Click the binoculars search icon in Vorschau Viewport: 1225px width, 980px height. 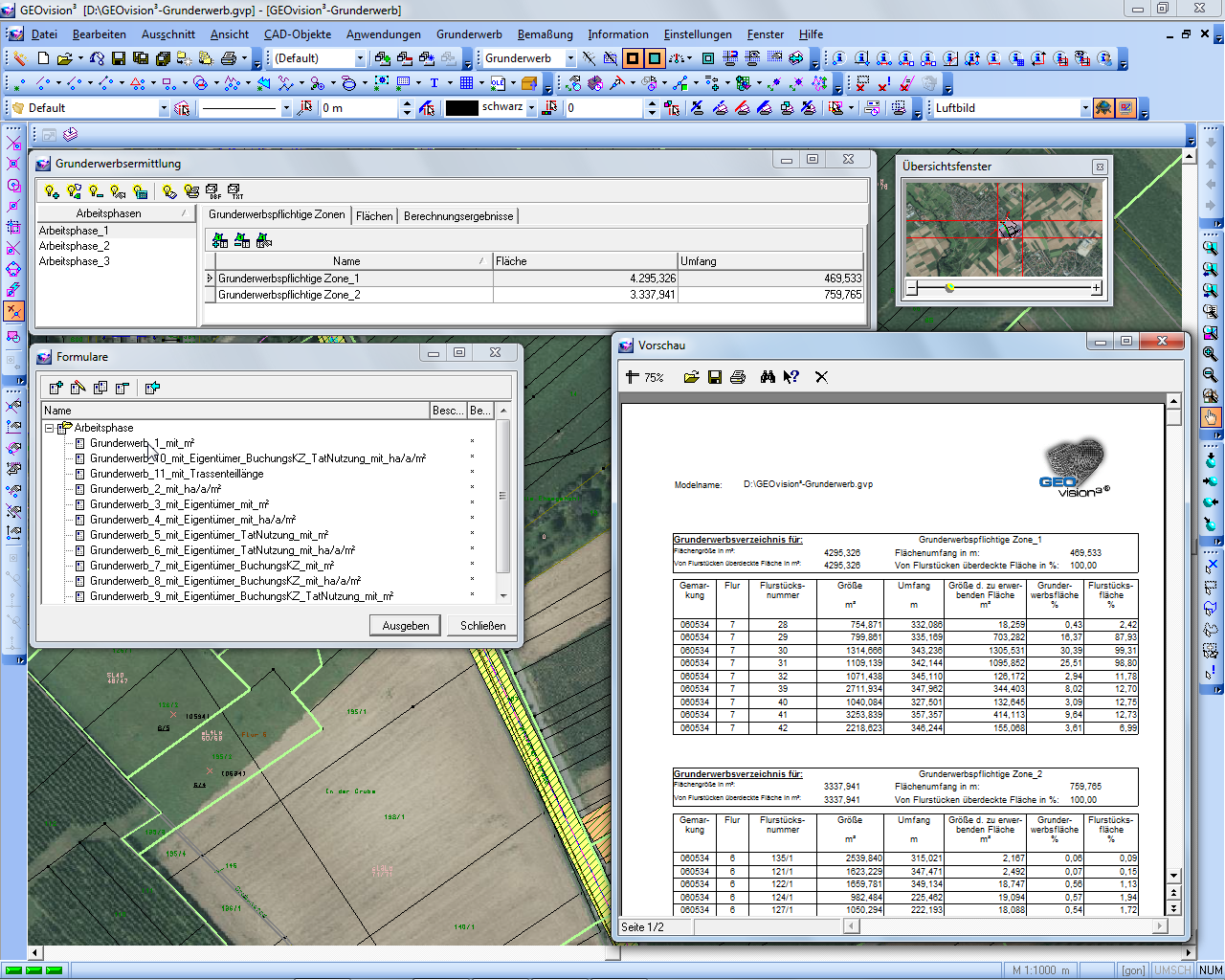768,377
